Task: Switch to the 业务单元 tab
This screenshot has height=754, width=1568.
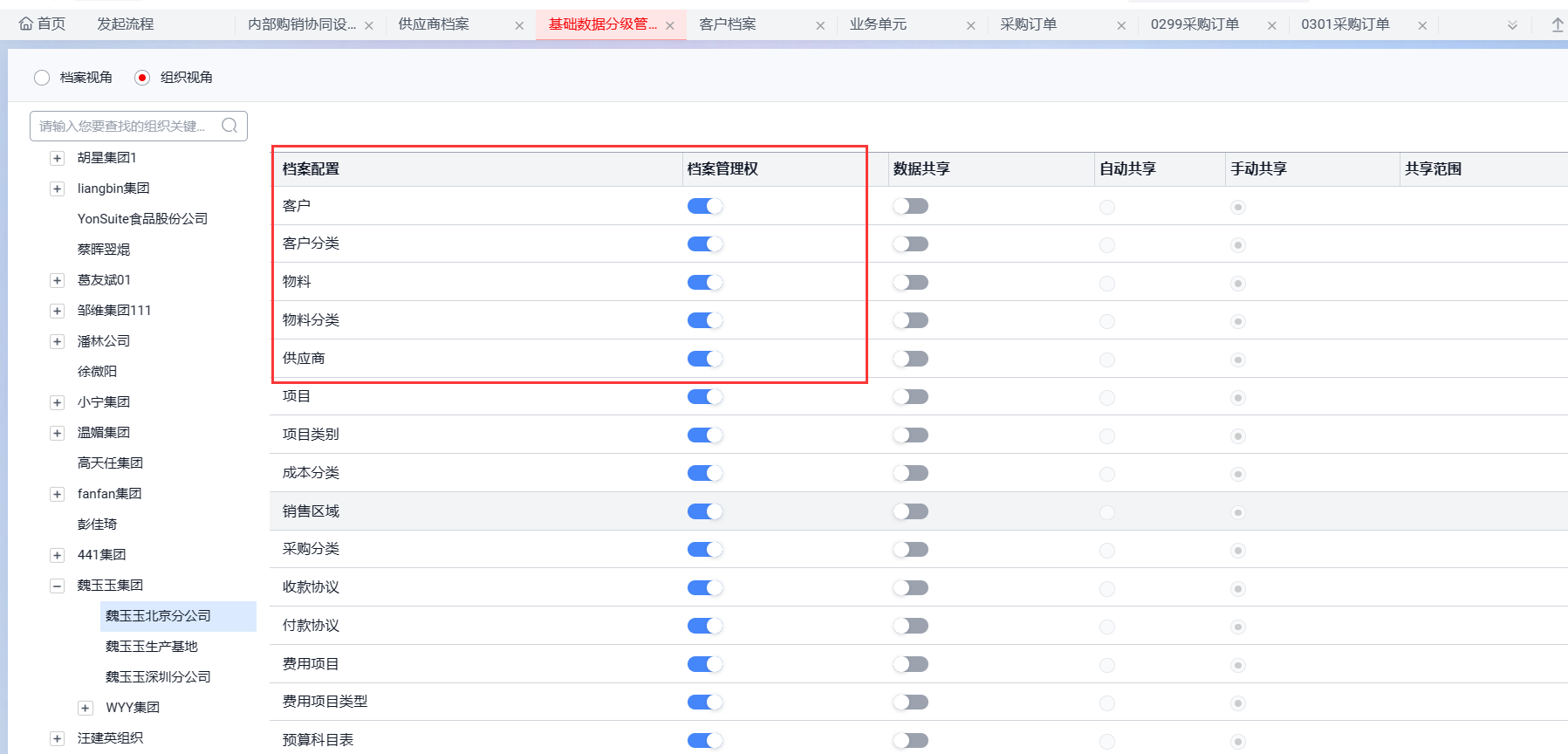Action: [878, 24]
